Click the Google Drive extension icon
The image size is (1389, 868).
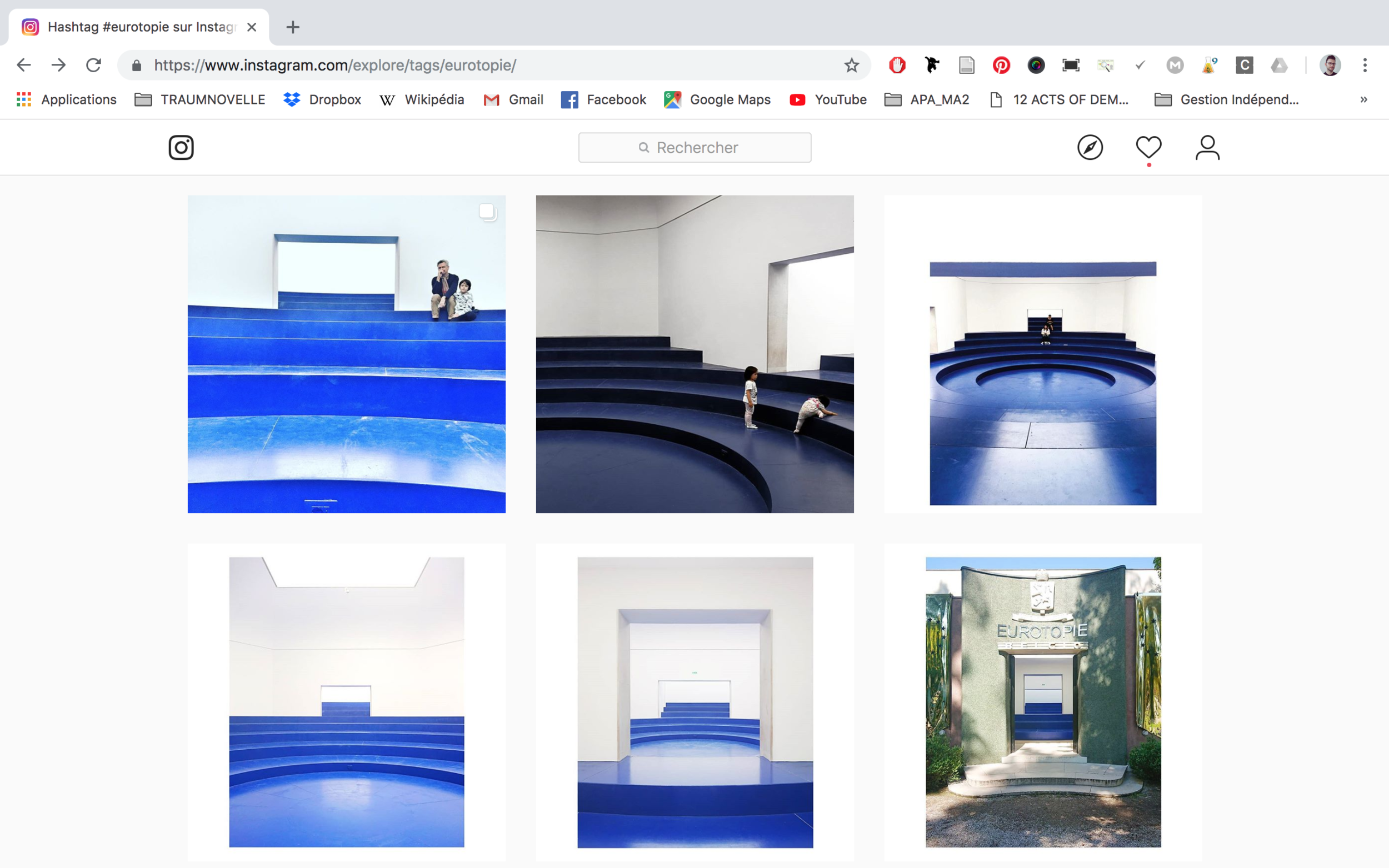click(x=1279, y=66)
